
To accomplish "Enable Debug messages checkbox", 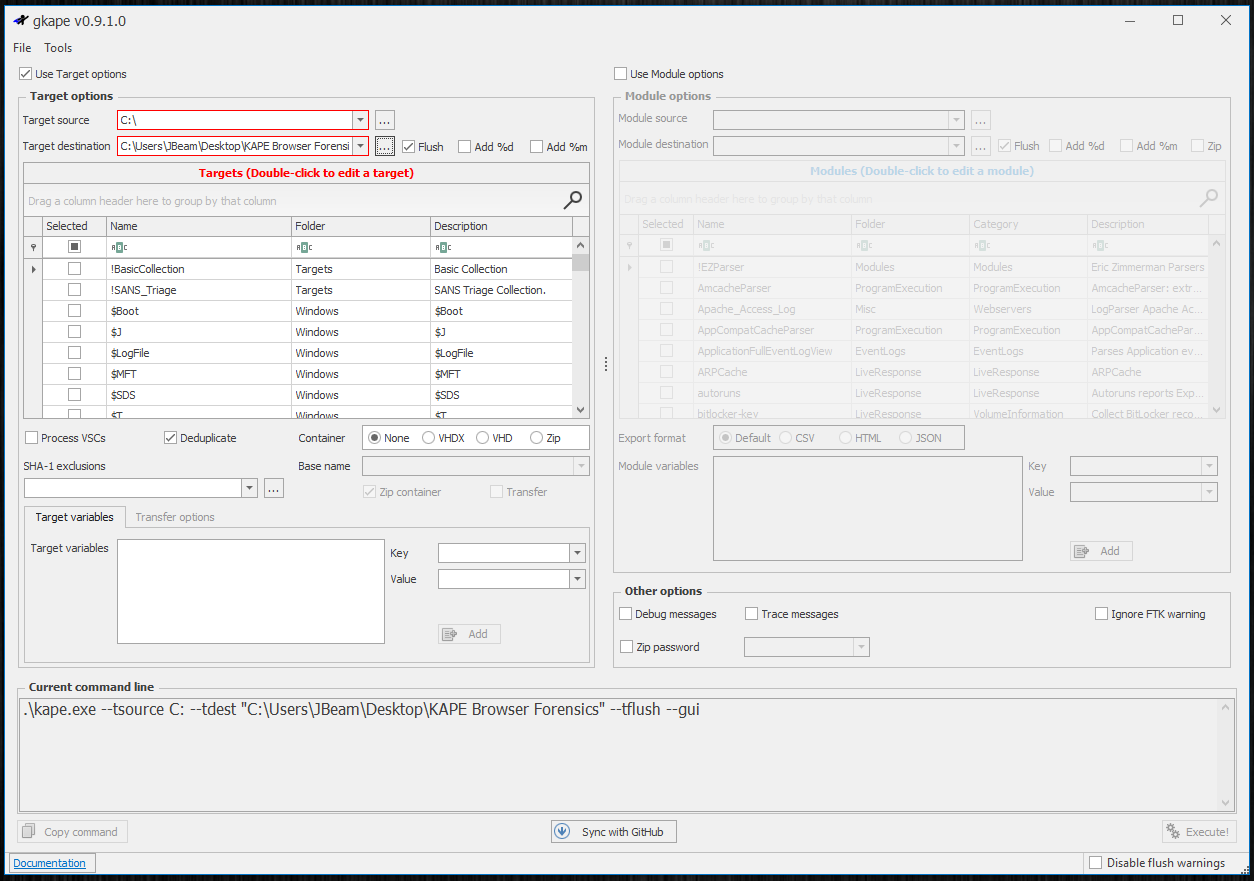I will pyautogui.click(x=626, y=614).
